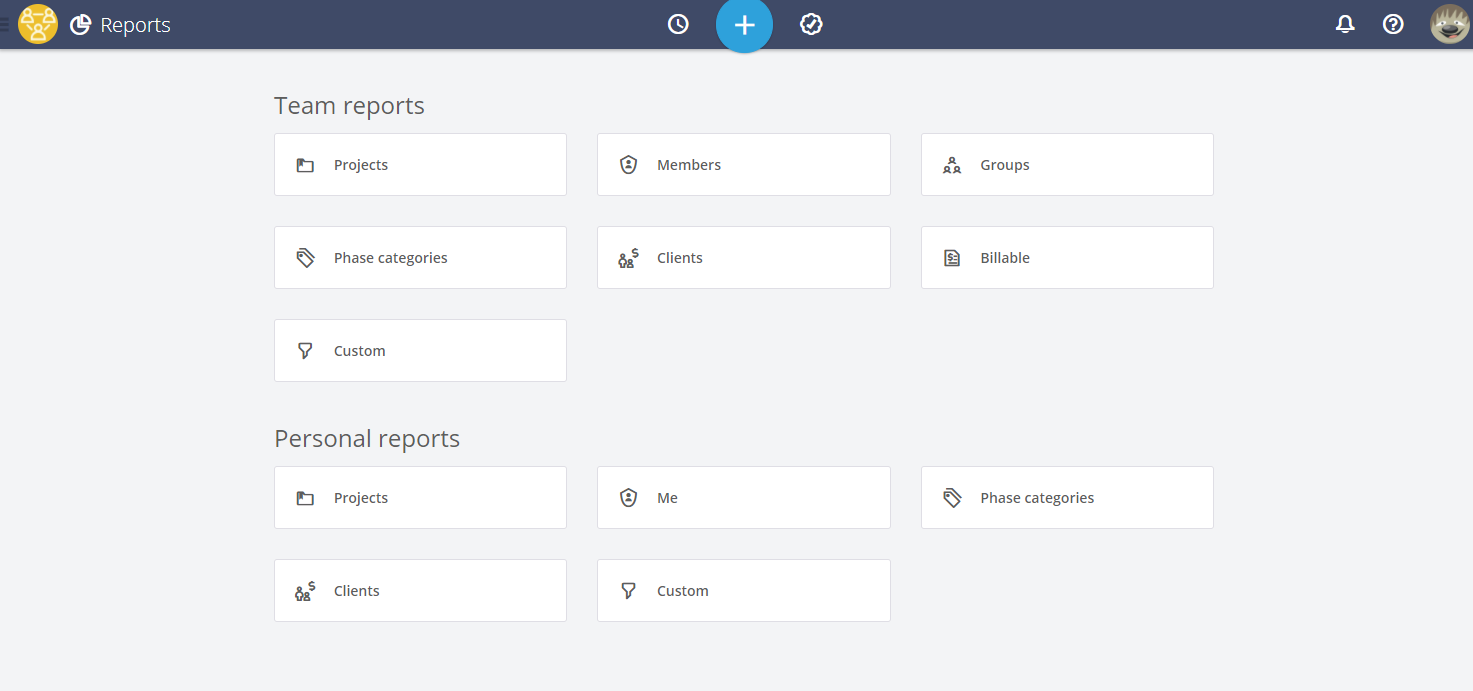Open Team reports Phase categories card

pos(420,258)
